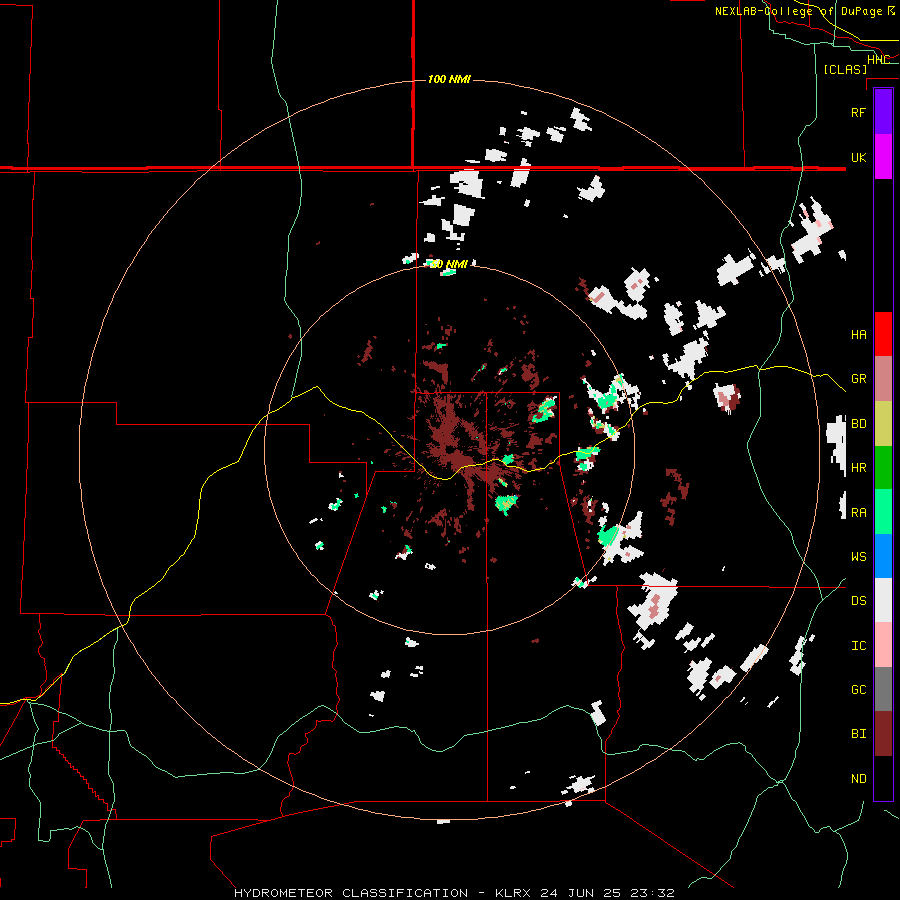Click the "GC" legend label

pyautogui.click(x=858, y=690)
